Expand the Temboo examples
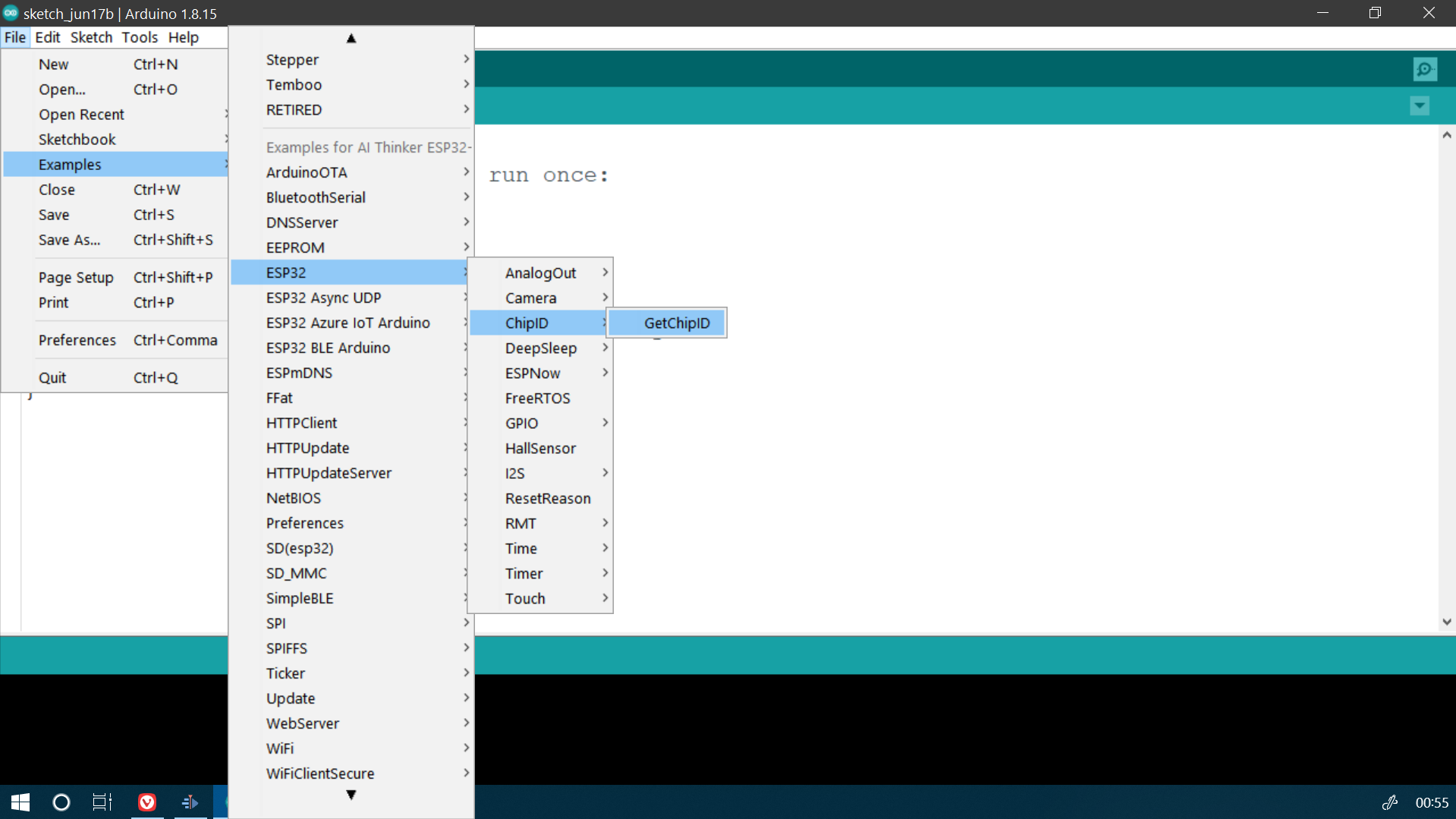1456x819 pixels. (351, 85)
